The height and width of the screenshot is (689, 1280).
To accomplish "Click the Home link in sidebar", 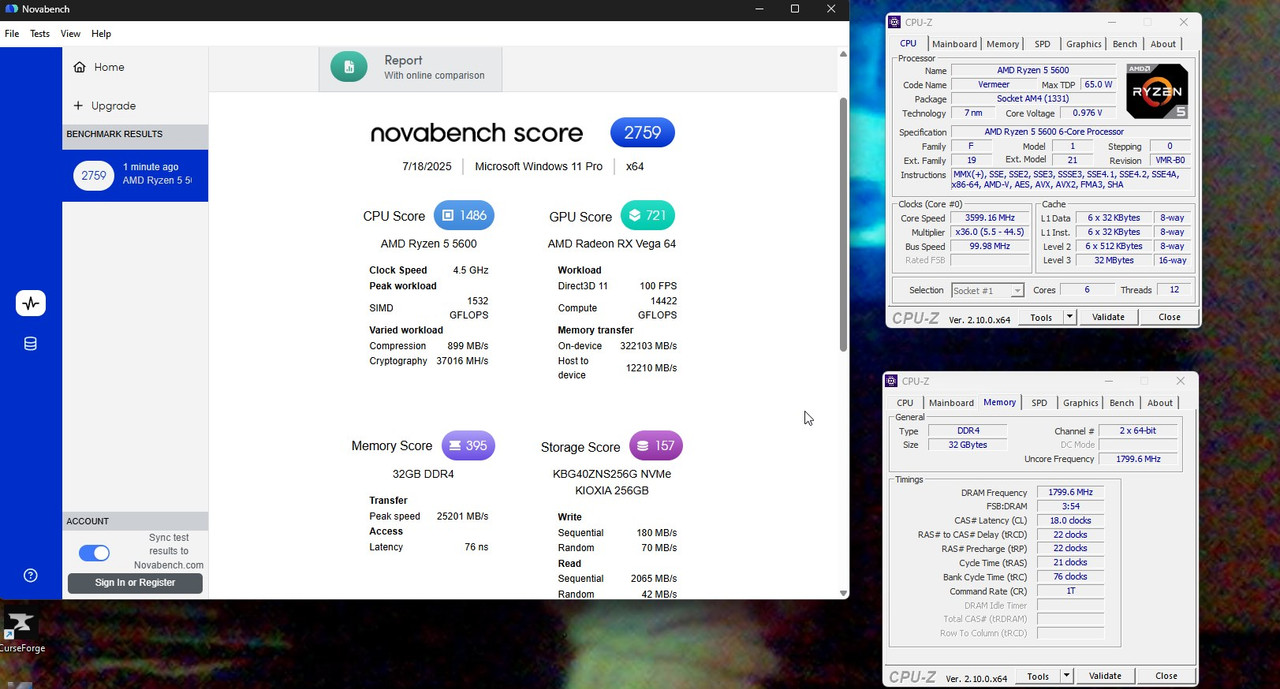I will click(109, 67).
